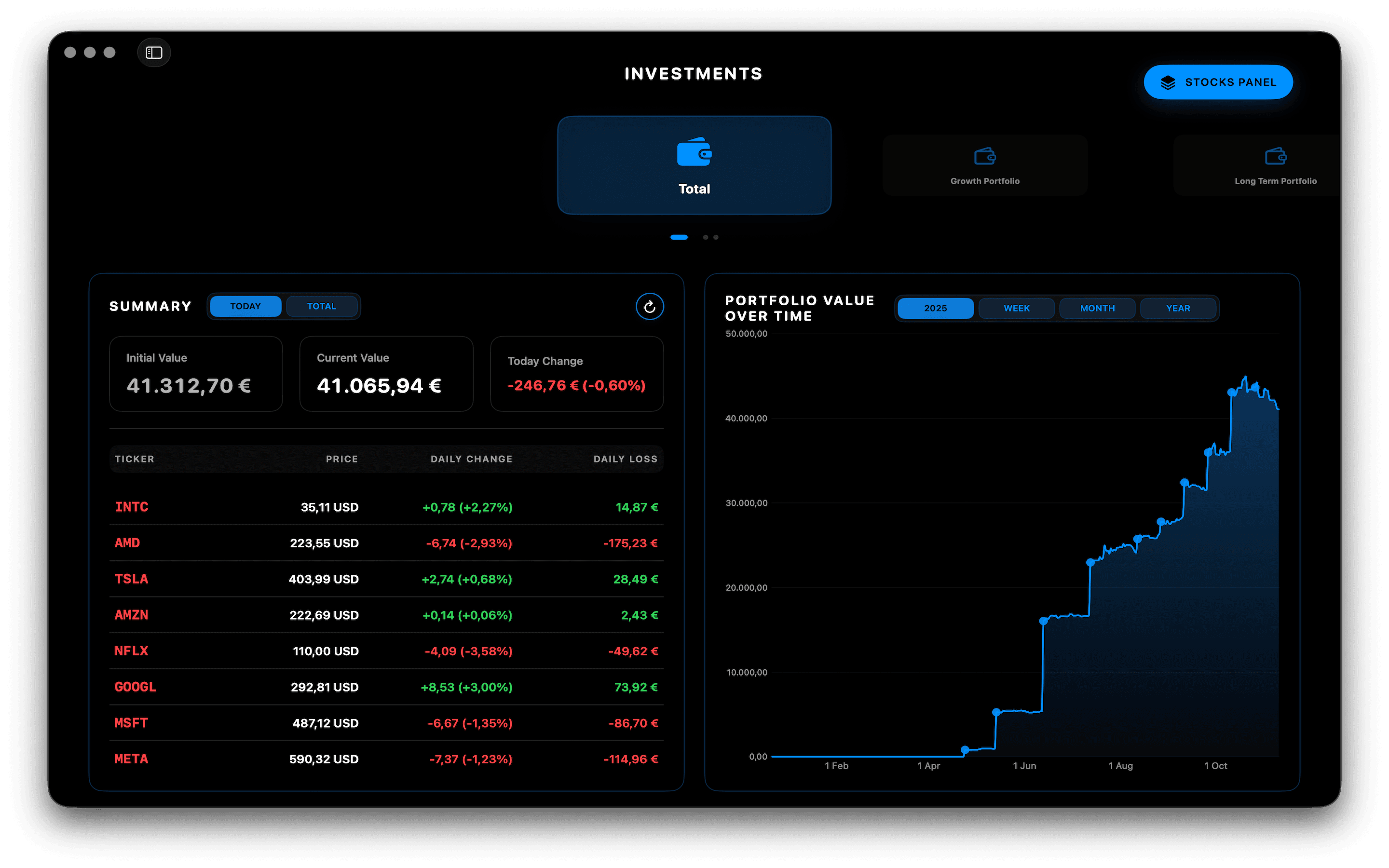Viewport: 1389px width, 868px height.
Task: Switch summary to Total
Action: [x=321, y=307]
